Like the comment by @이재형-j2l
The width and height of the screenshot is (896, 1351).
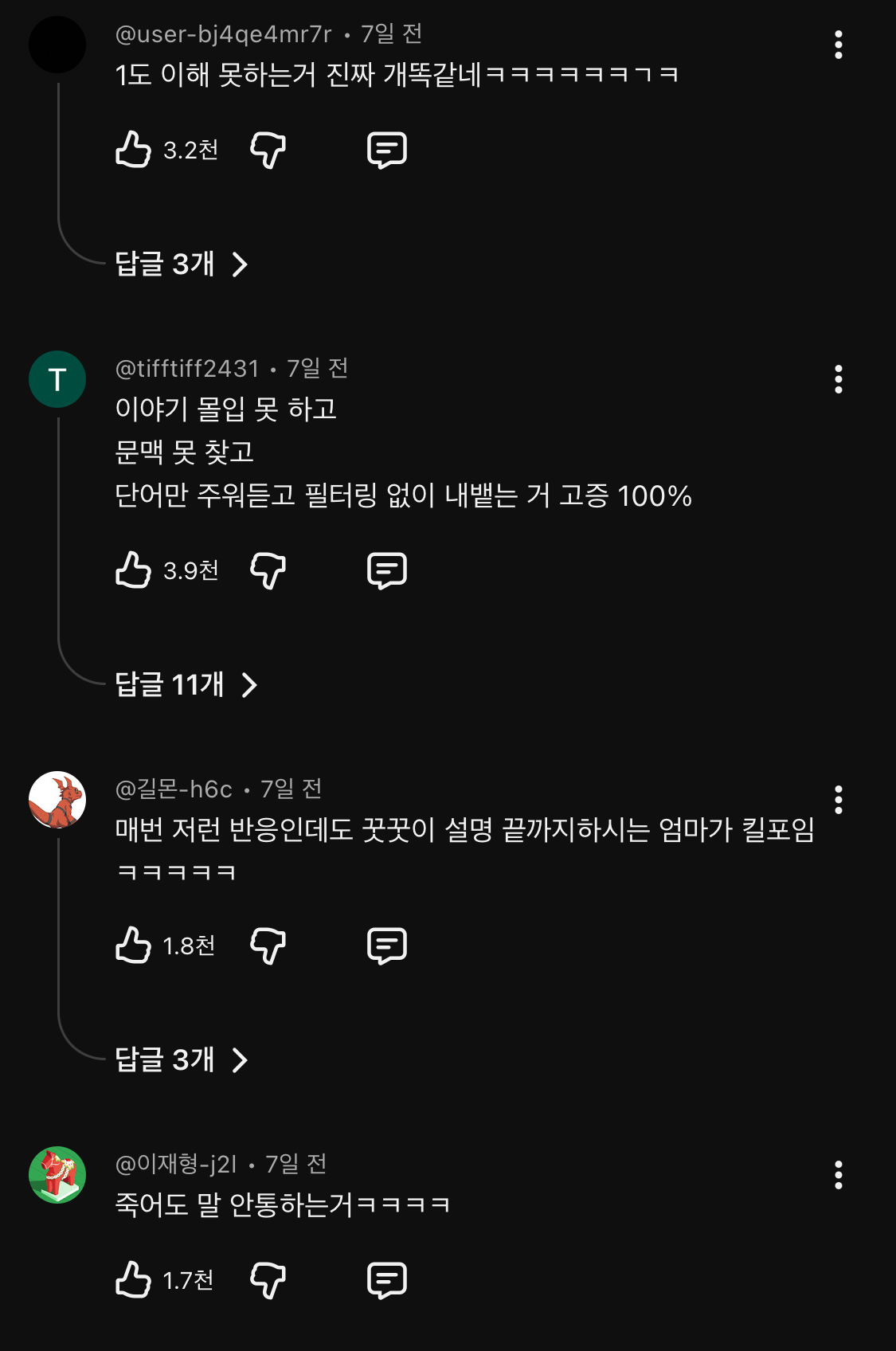(133, 1280)
